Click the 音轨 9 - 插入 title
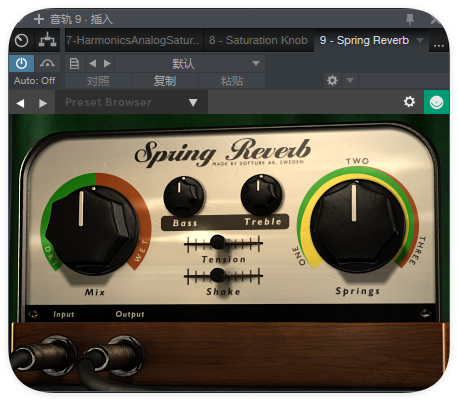The width and height of the screenshot is (458, 401). coord(81,19)
